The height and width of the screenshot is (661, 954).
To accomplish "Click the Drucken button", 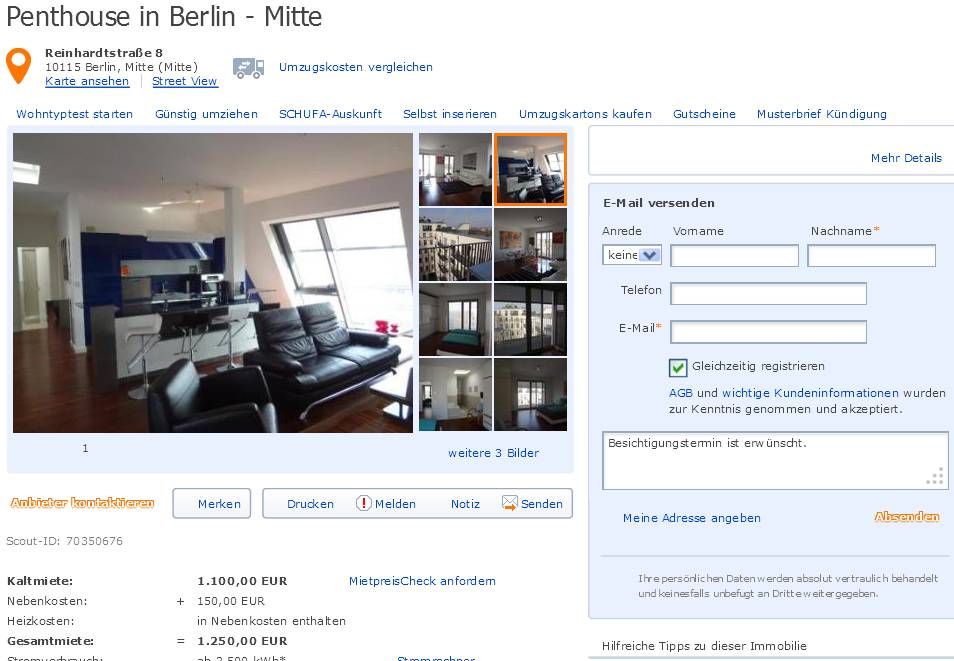I will tap(310, 504).
